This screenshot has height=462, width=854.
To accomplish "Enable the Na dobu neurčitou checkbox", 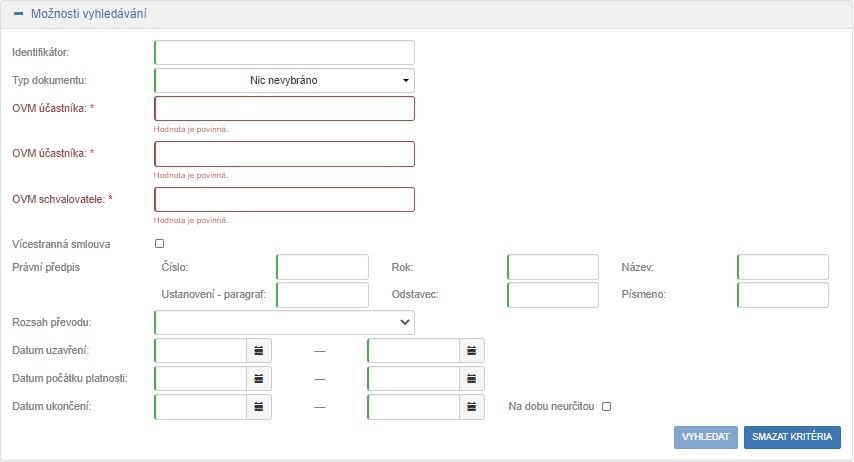I will pos(606,406).
